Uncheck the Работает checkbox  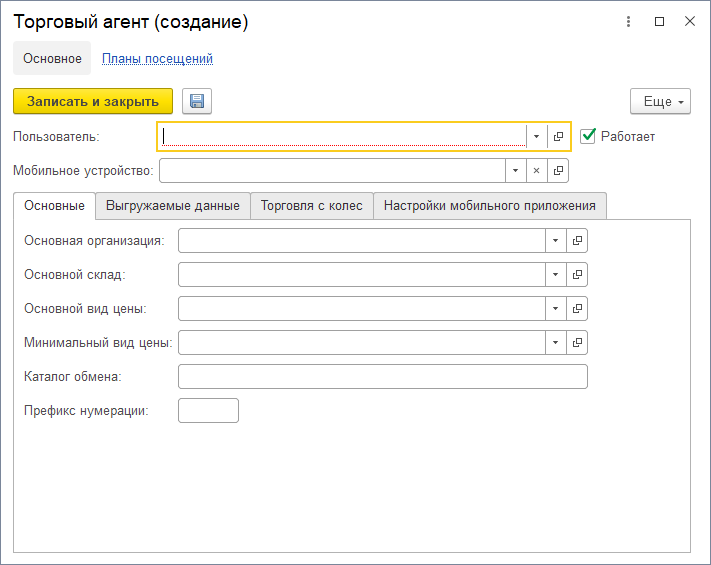(x=588, y=135)
